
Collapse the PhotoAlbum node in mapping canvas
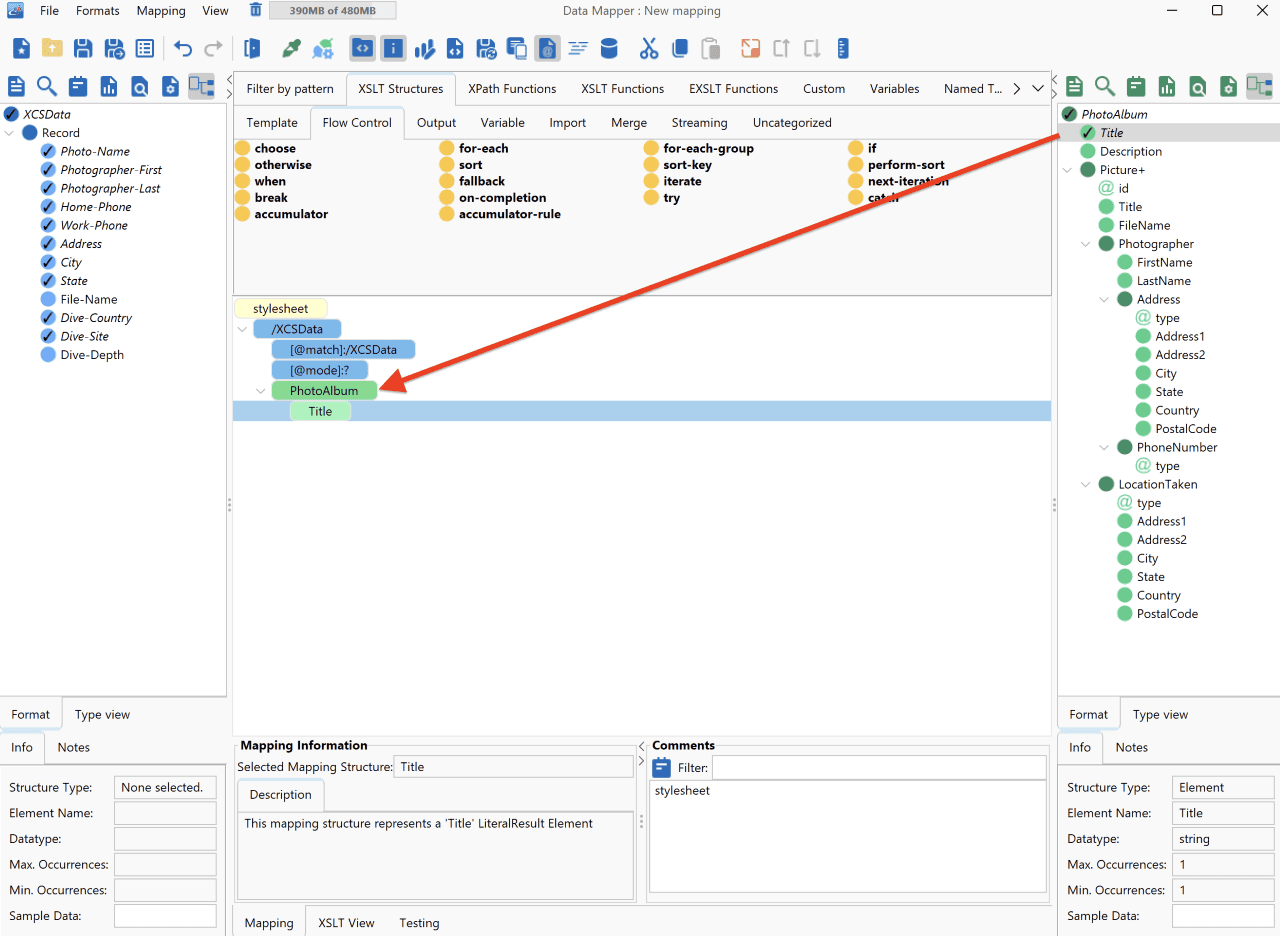(x=261, y=391)
